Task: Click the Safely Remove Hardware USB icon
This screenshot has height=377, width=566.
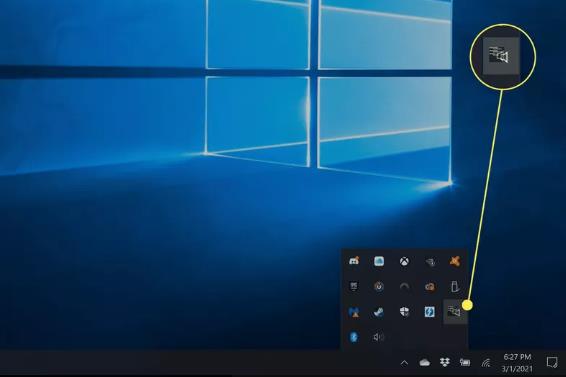Action: [x=455, y=287]
